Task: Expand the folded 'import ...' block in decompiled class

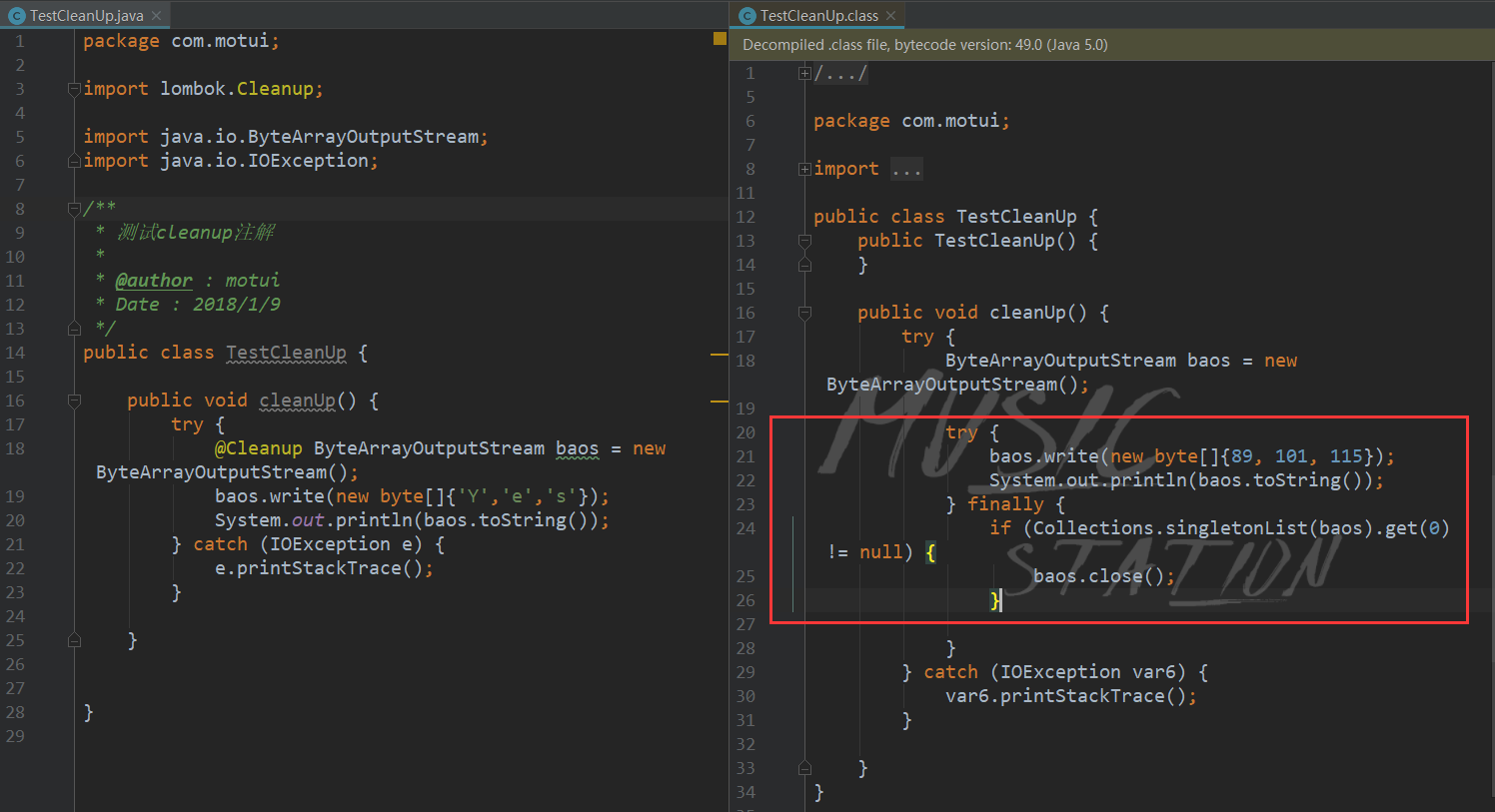Action: (804, 169)
